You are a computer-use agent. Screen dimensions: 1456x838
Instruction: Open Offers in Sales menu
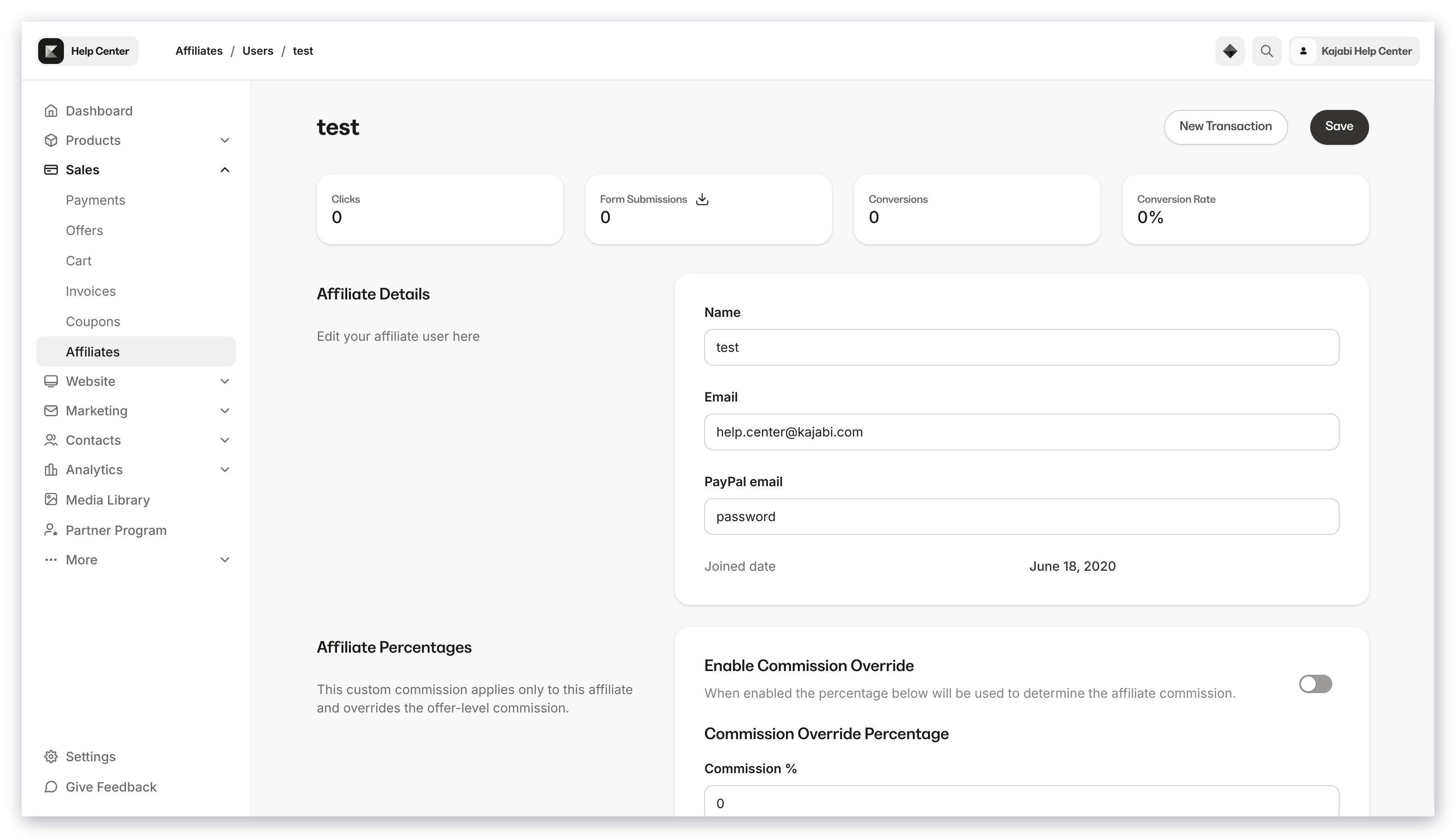click(84, 230)
